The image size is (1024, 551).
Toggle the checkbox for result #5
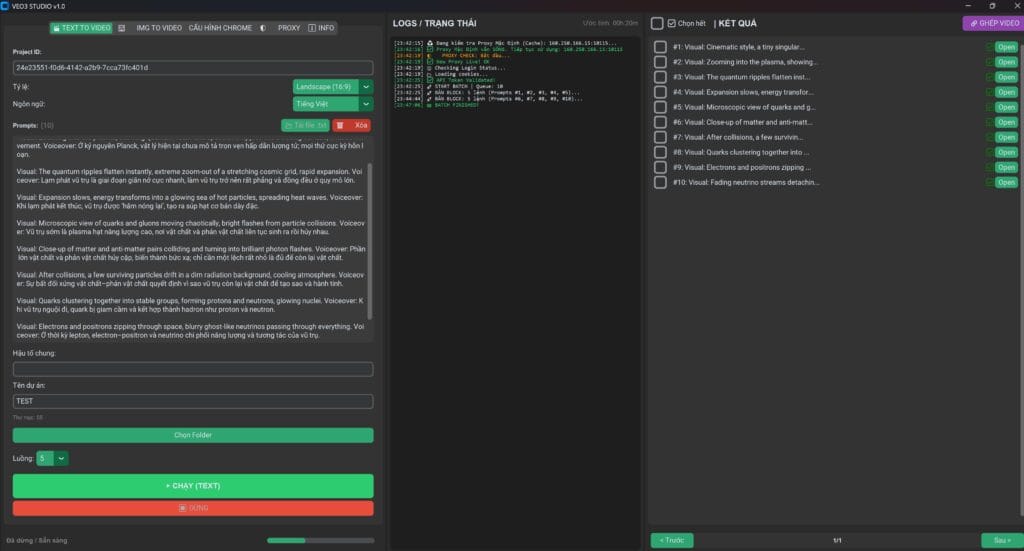[x=660, y=107]
